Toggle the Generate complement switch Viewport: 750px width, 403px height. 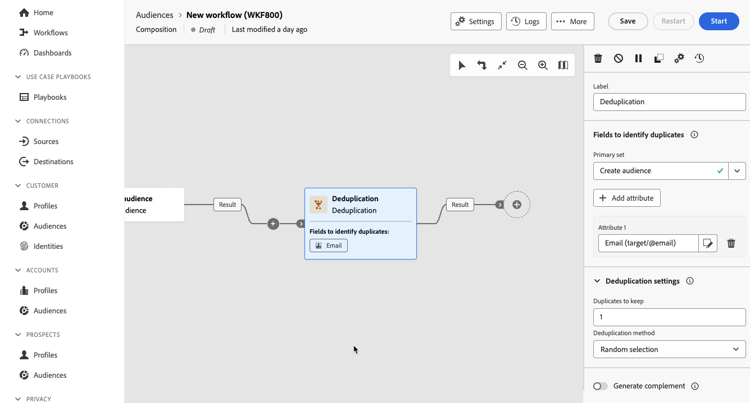coord(600,386)
